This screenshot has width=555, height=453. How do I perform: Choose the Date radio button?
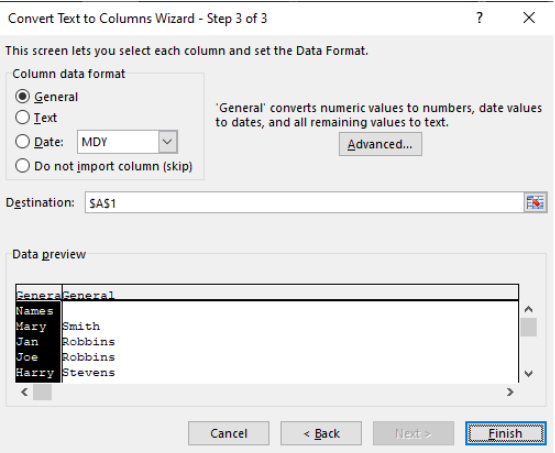[22, 142]
